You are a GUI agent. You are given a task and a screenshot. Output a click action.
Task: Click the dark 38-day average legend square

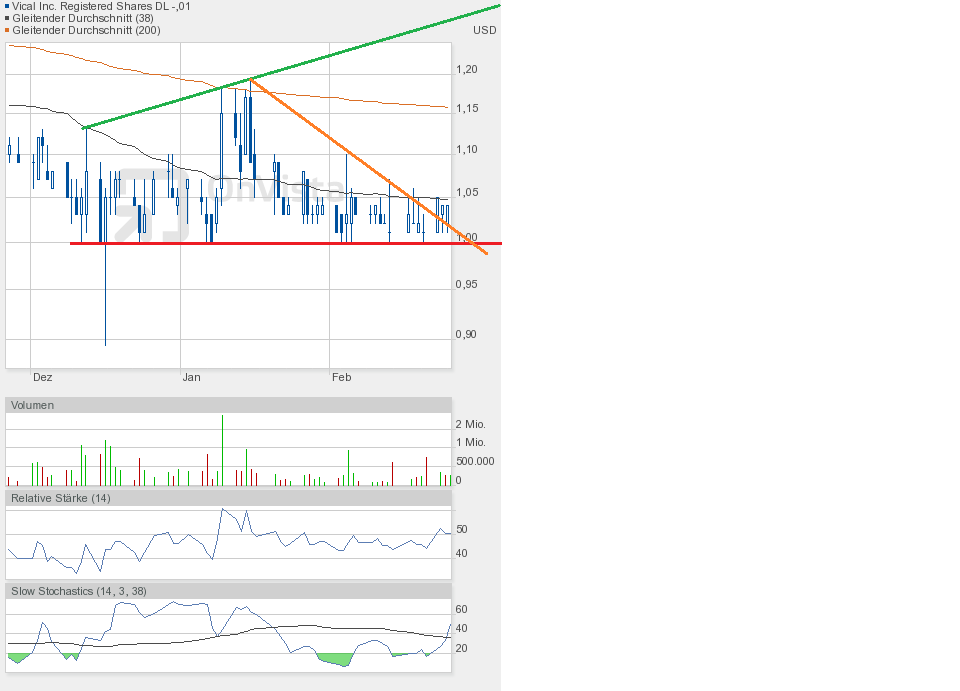click(x=8, y=18)
